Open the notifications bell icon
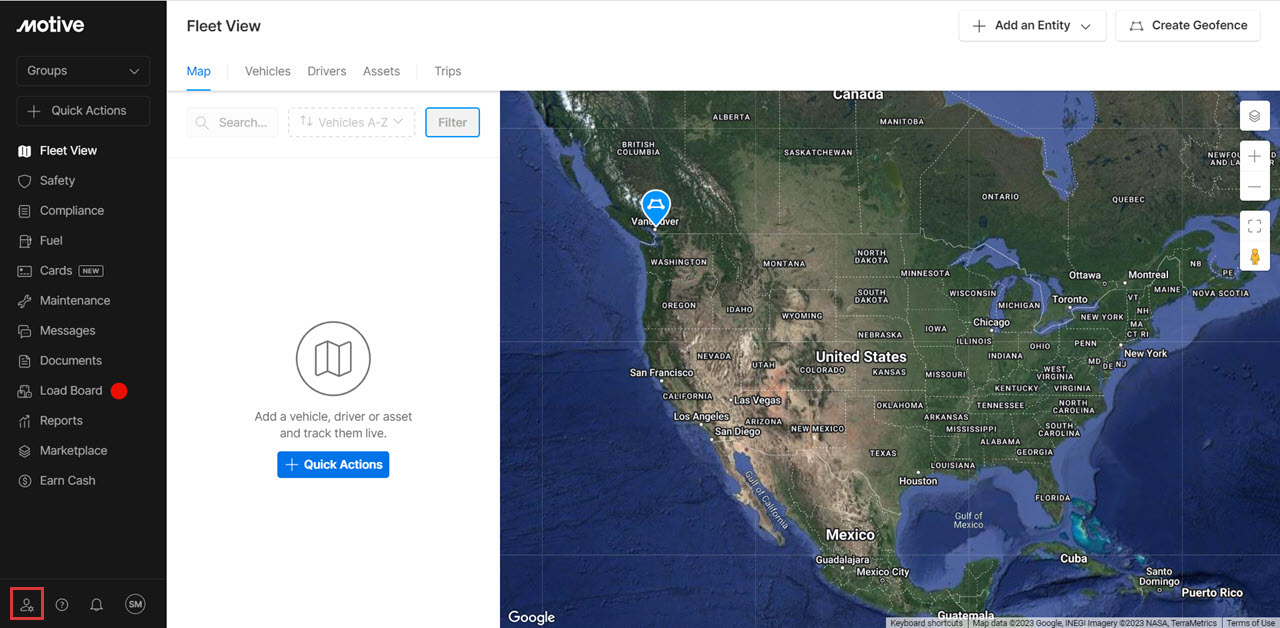 click(97, 605)
